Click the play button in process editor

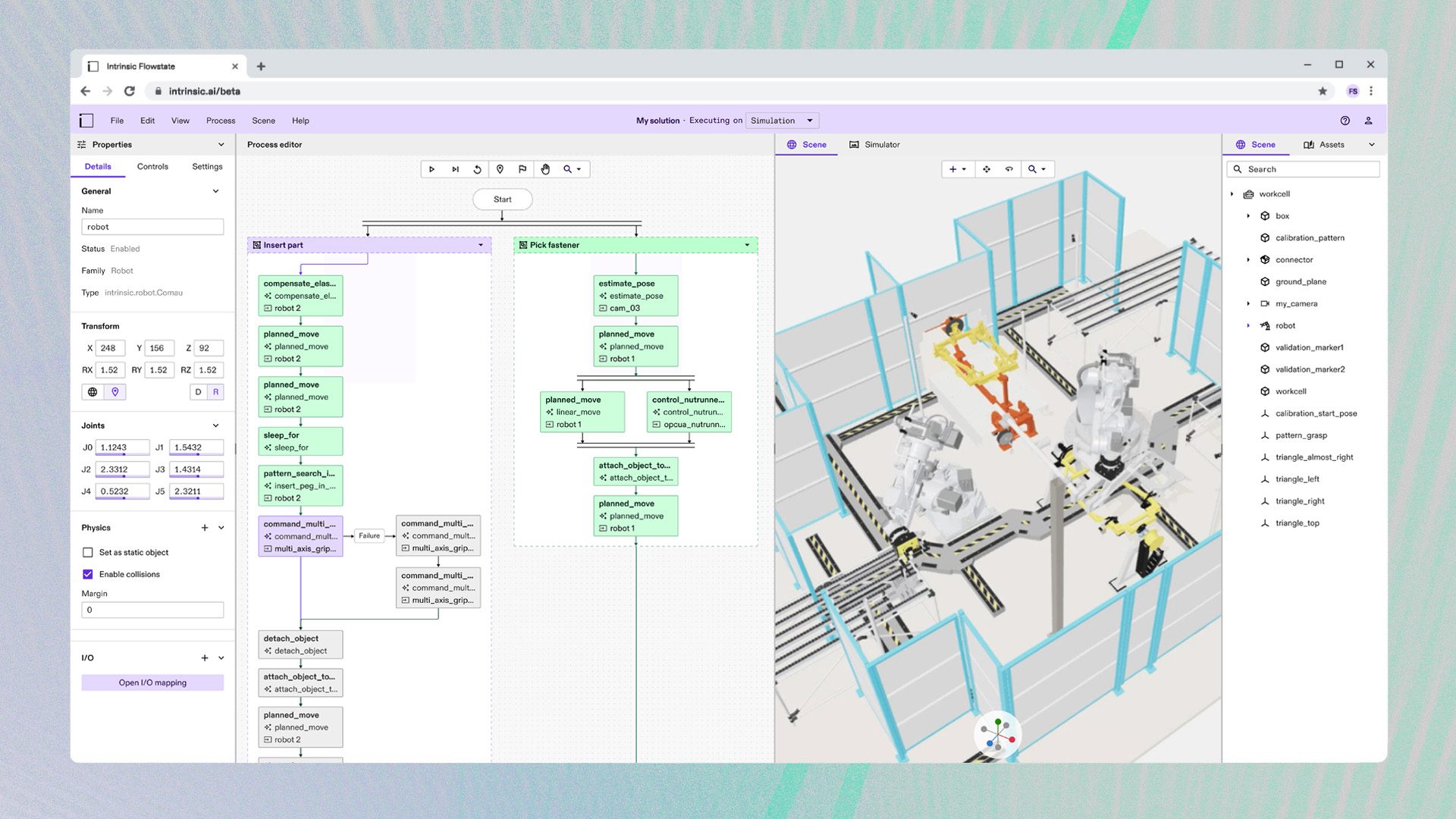431,169
